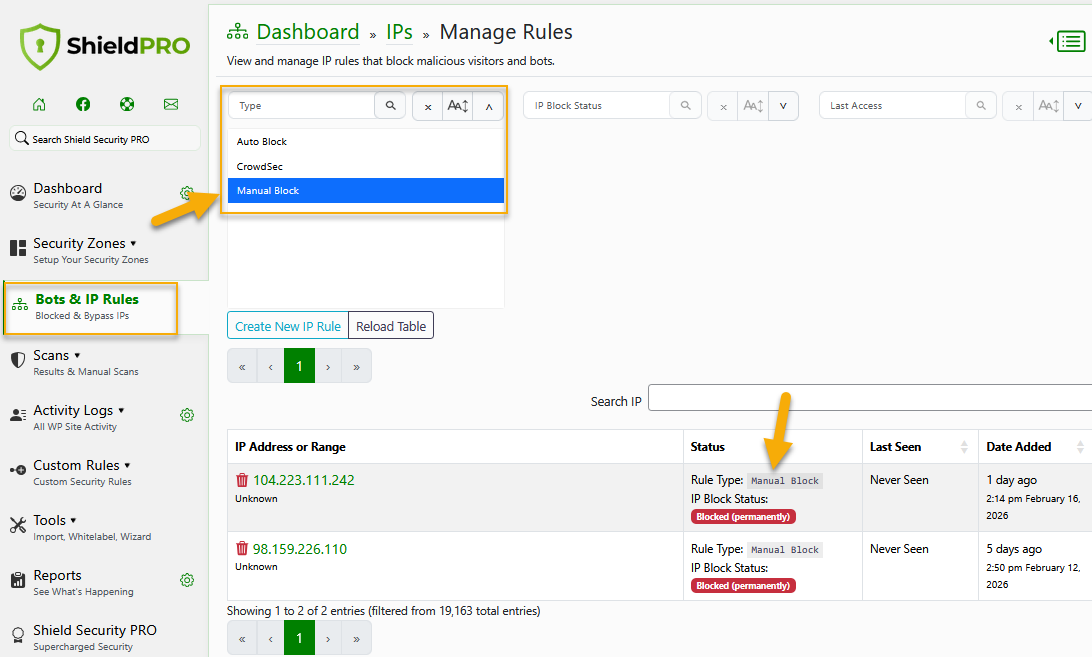
Task: Toggle sort in Last Access filter
Action: pos(1049,107)
